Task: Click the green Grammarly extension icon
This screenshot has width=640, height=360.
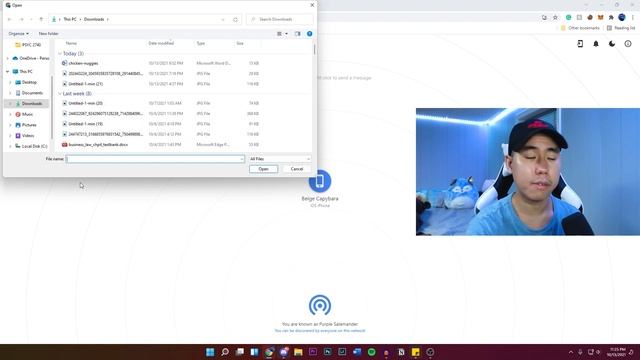Action: [569, 18]
